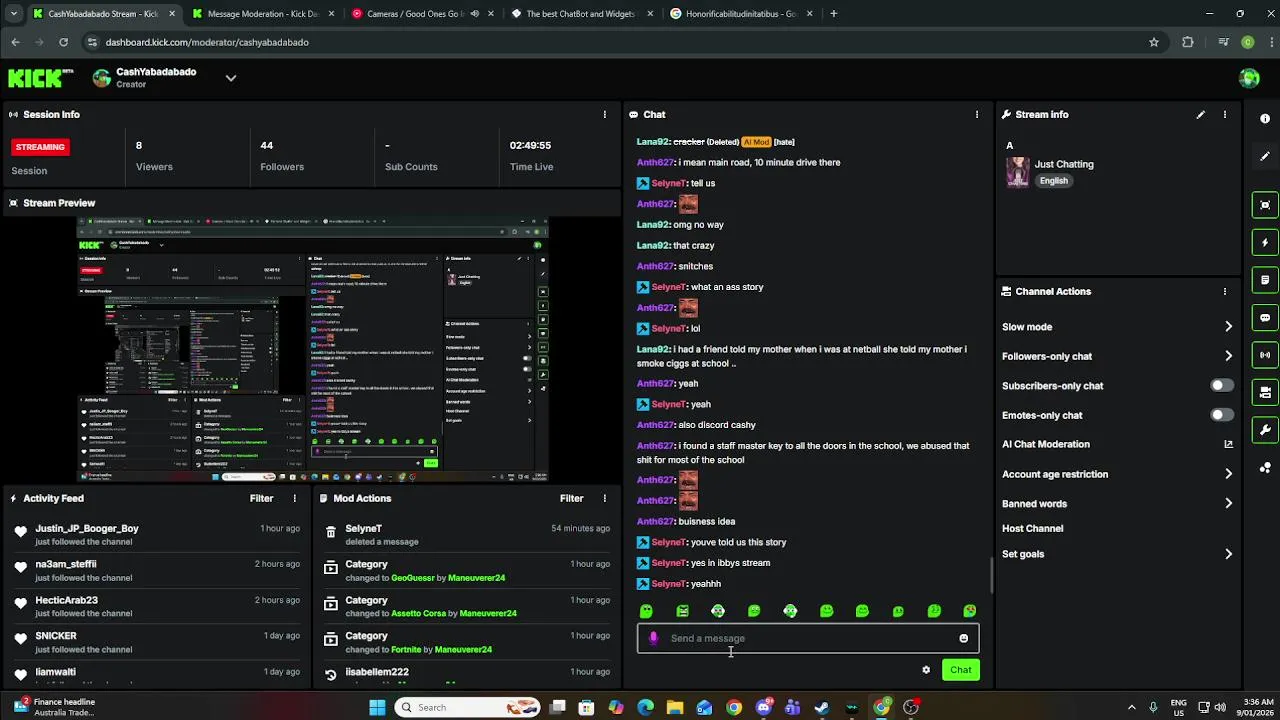Click the Just Chatting category thumbnail
The image size is (1280, 720).
1017,173
